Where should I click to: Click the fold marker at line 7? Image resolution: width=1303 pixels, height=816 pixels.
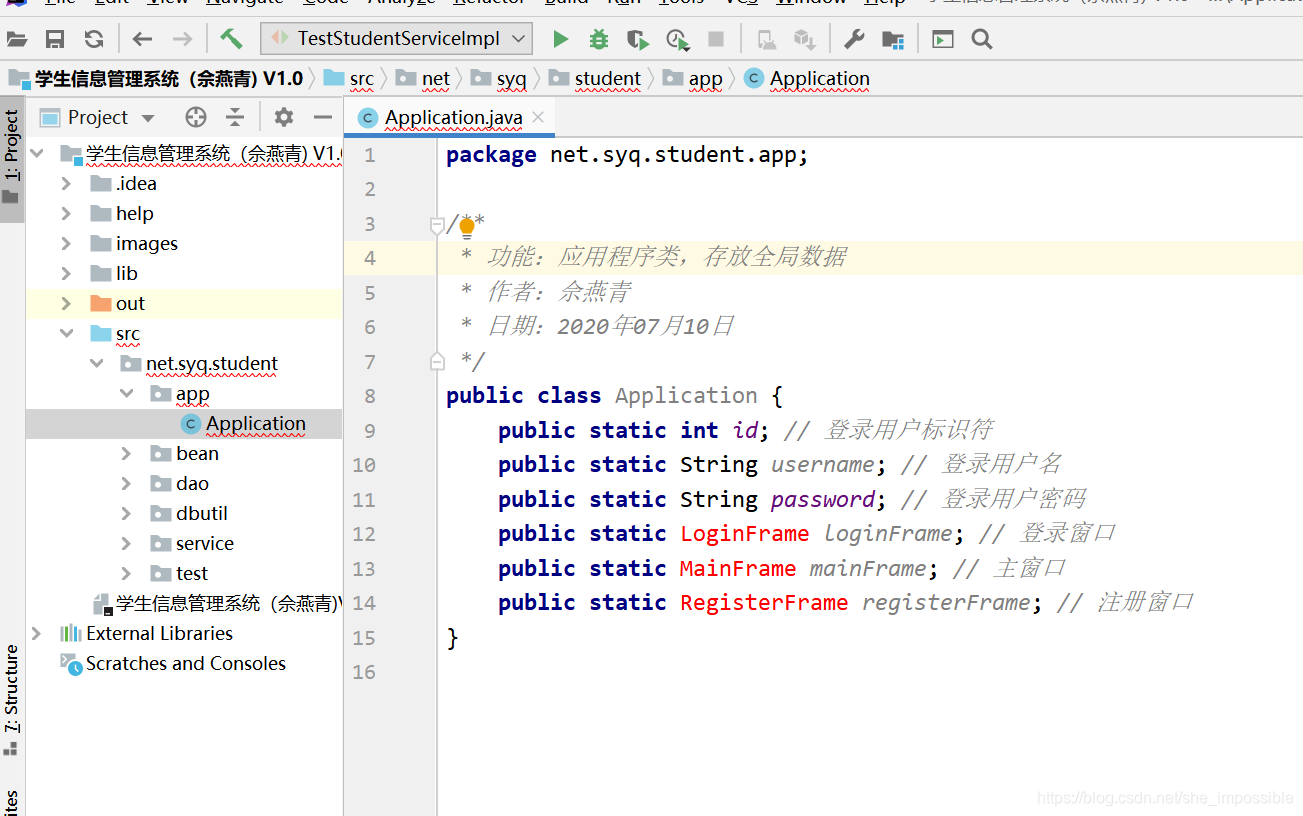tap(437, 360)
